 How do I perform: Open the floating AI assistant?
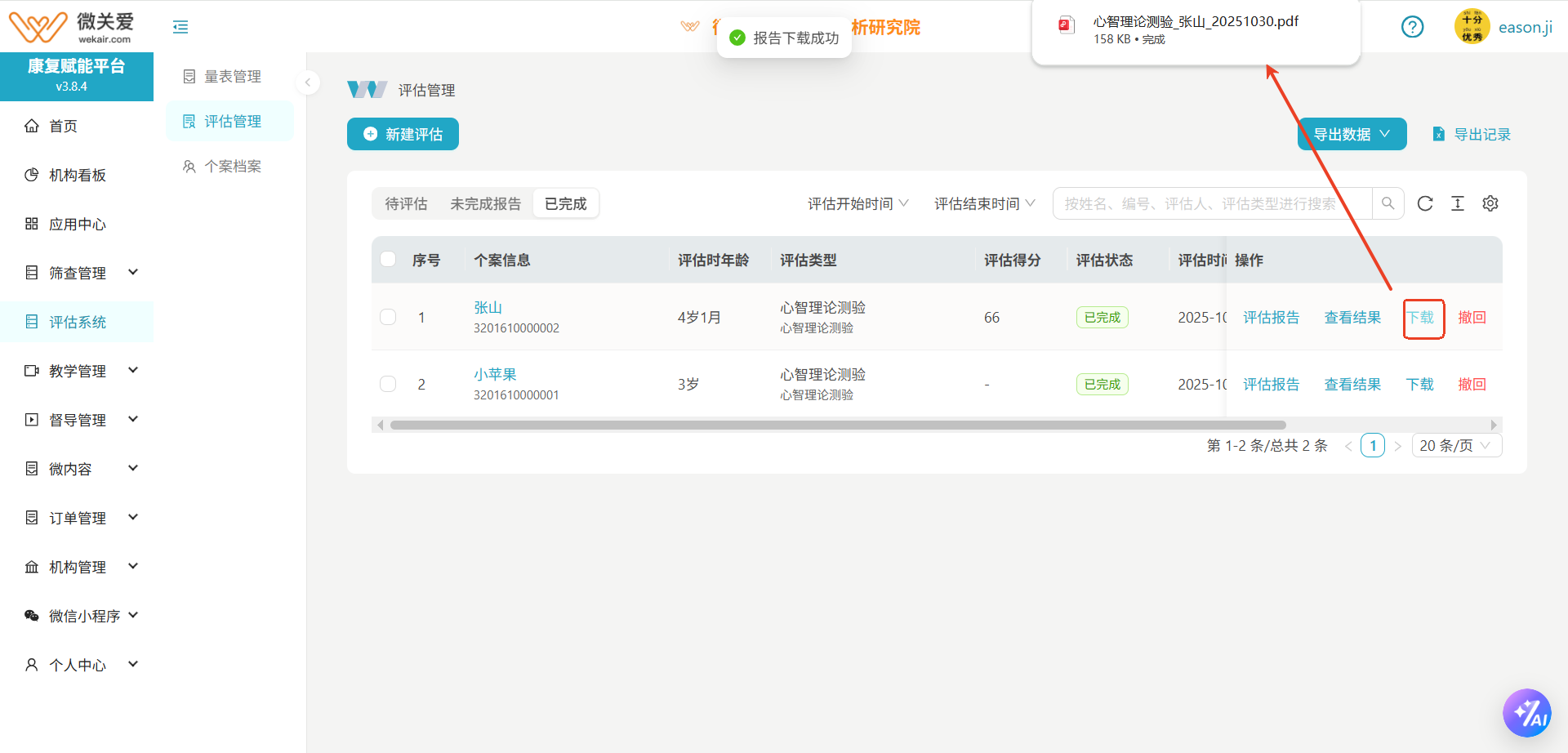[1528, 712]
